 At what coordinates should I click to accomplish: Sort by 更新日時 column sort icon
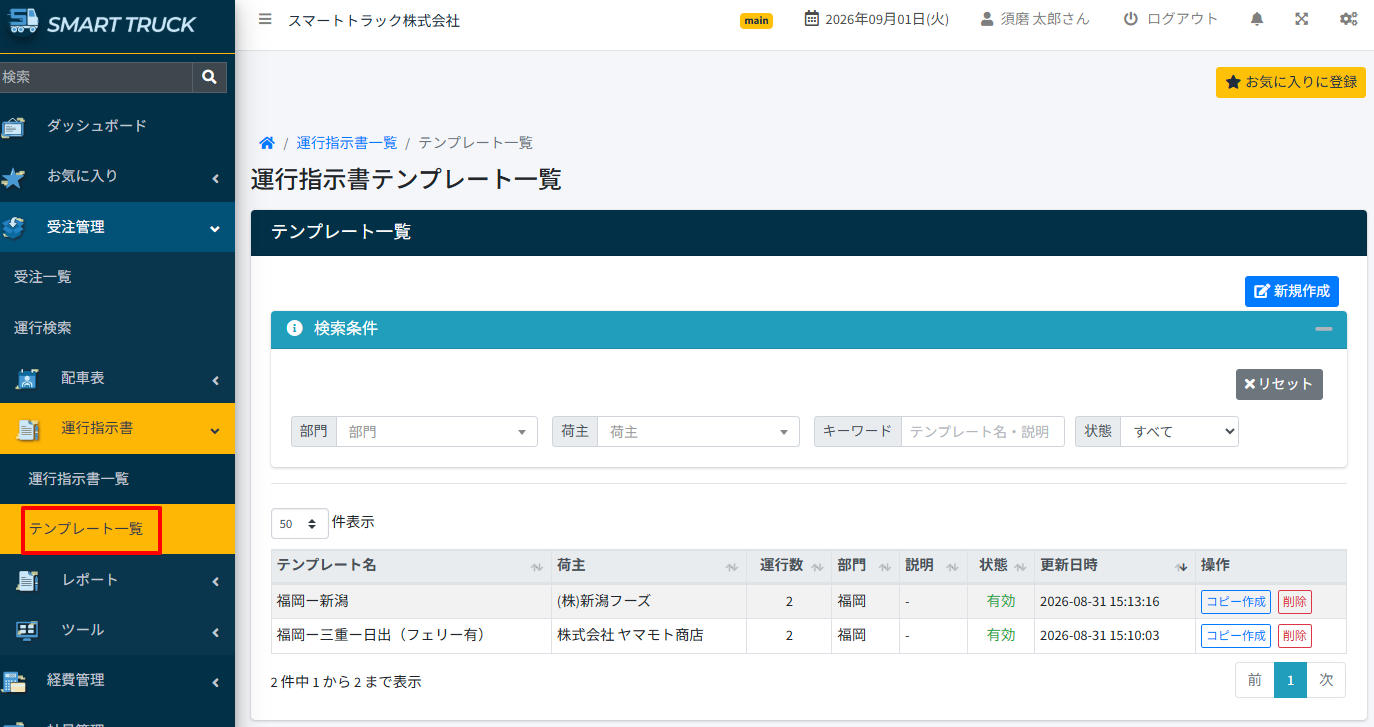(x=1182, y=567)
